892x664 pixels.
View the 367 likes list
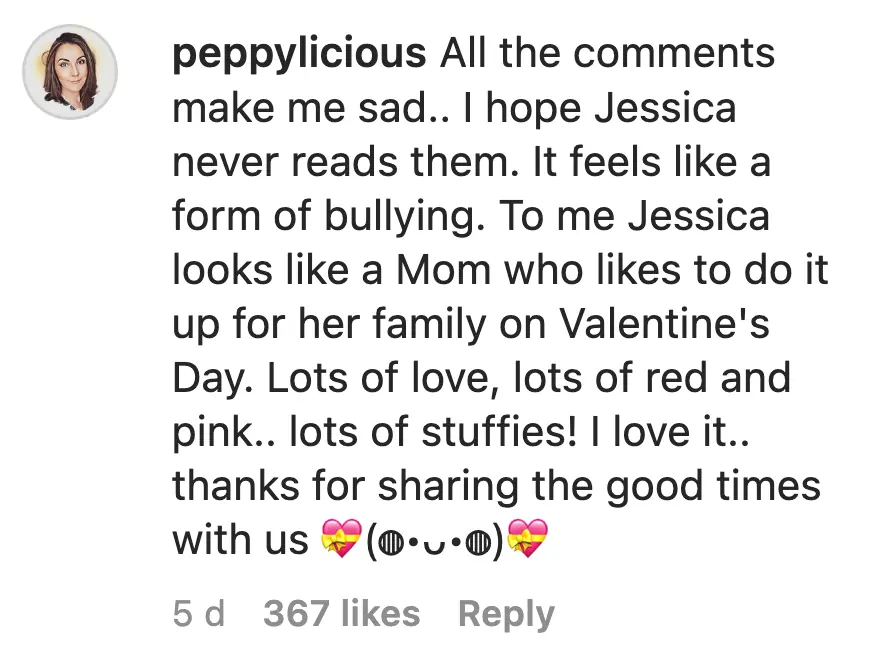(x=341, y=613)
